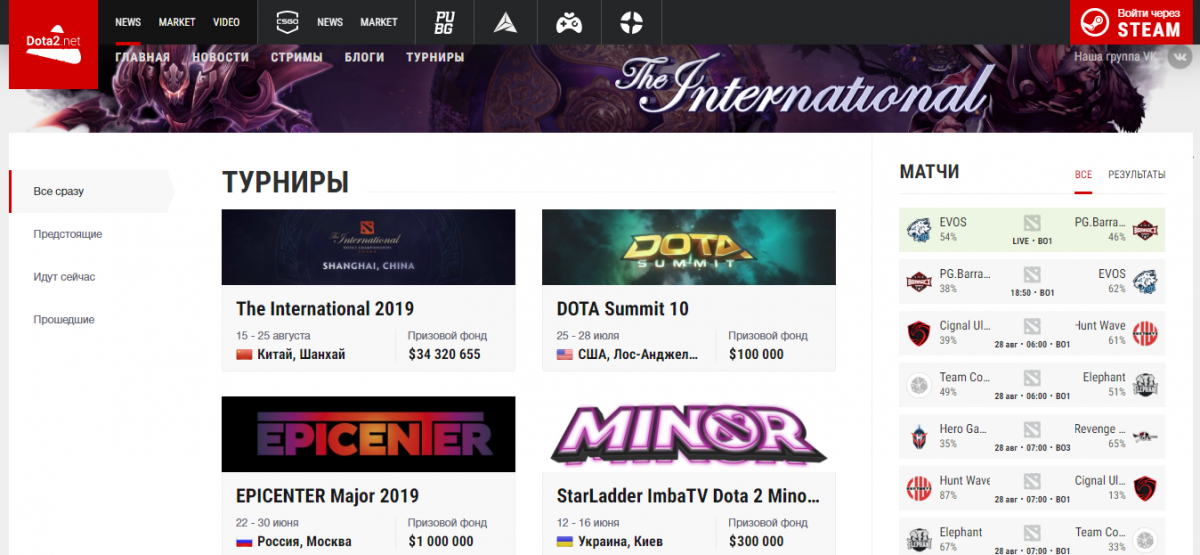Screen dimensions: 1200x555
Task: Open the underlined NEWS link beside Dota2.net logo
Action: tap(128, 22)
